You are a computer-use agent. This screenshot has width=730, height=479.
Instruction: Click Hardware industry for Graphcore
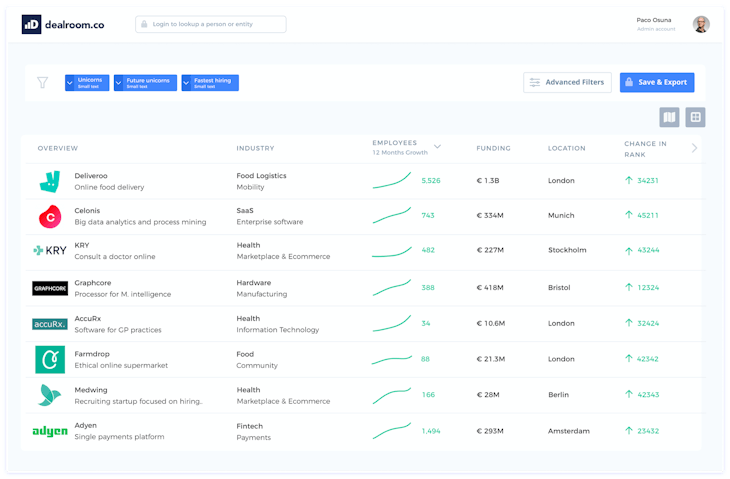point(254,283)
